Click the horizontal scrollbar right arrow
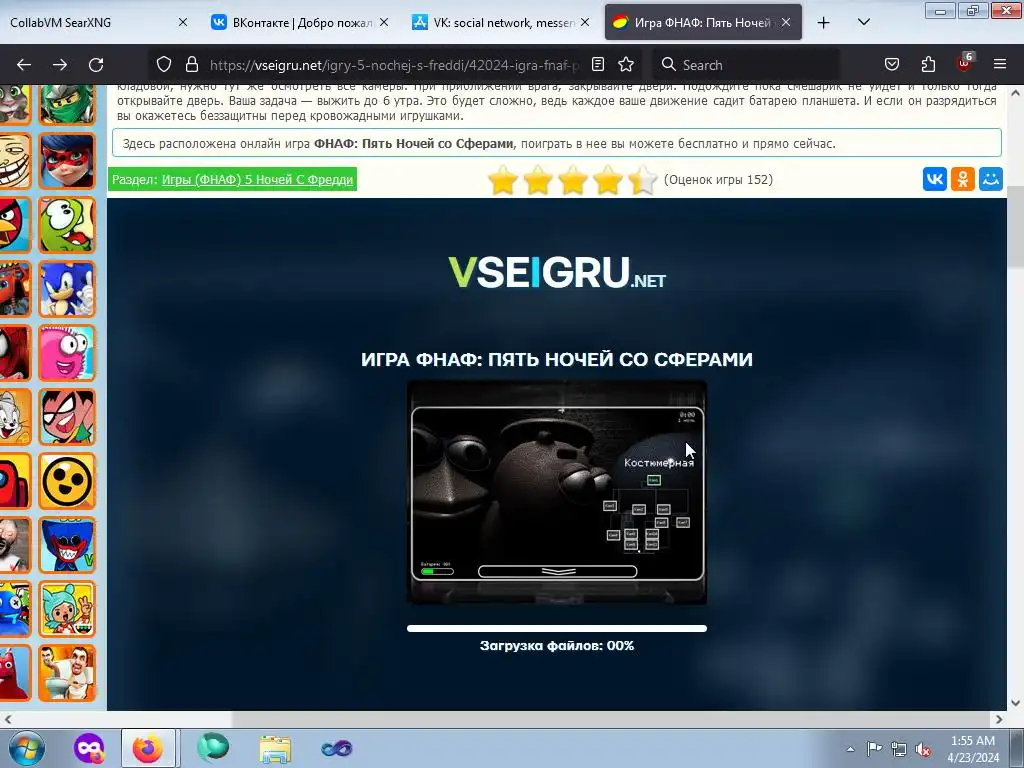Screen dimensions: 1024x768 pyautogui.click(x=999, y=719)
